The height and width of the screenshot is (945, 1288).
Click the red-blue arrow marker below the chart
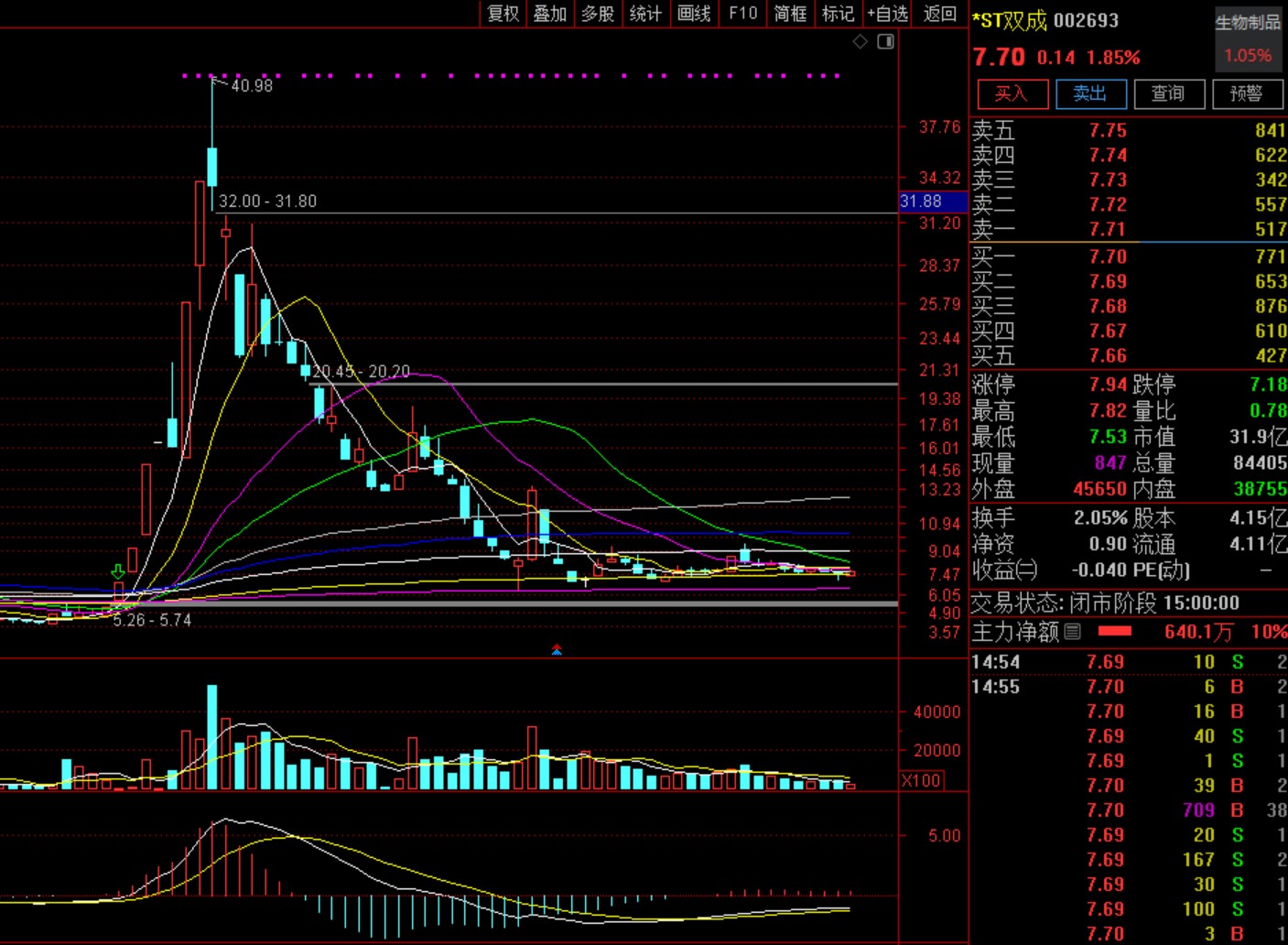click(557, 650)
